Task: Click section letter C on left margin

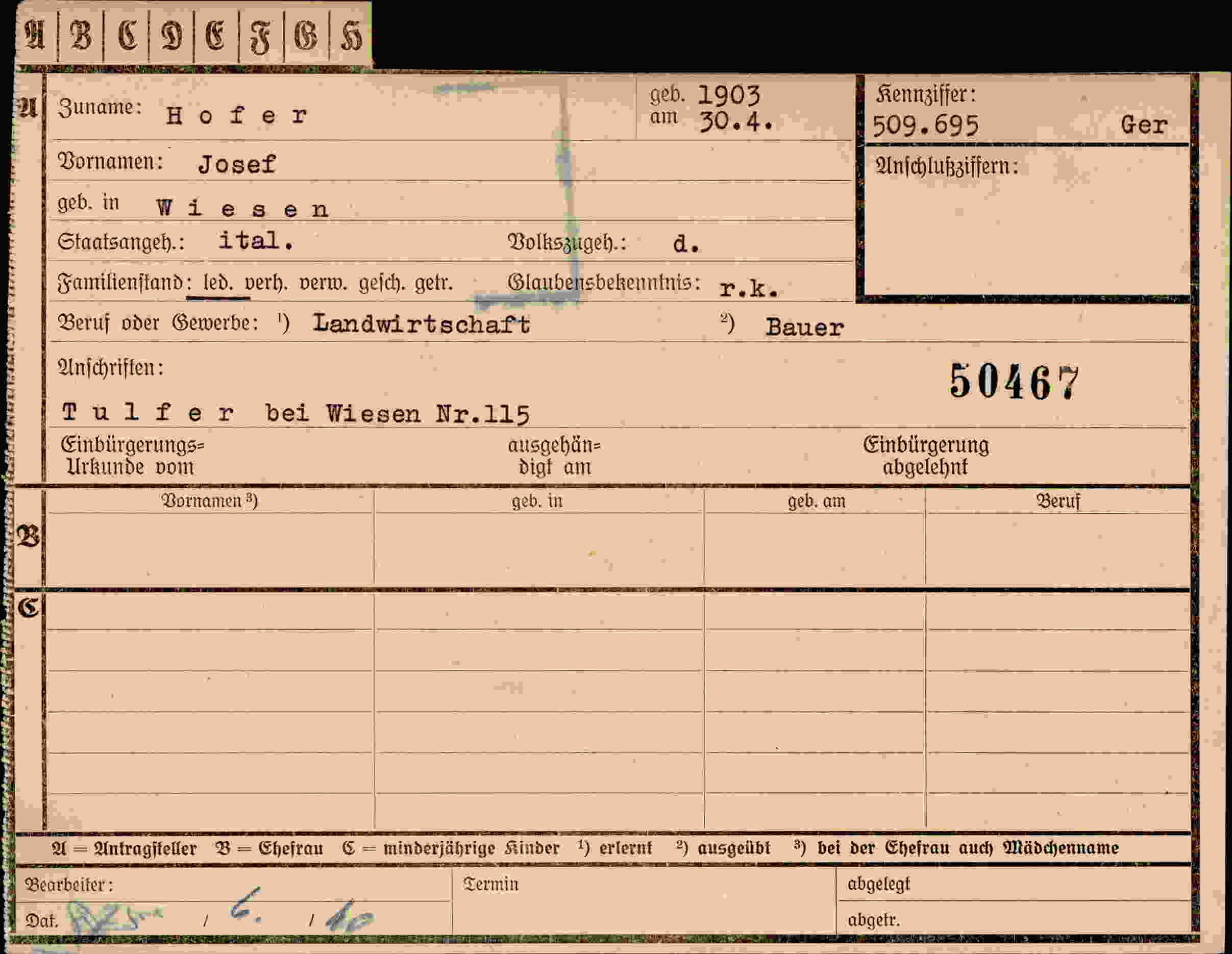Action: click(28, 609)
